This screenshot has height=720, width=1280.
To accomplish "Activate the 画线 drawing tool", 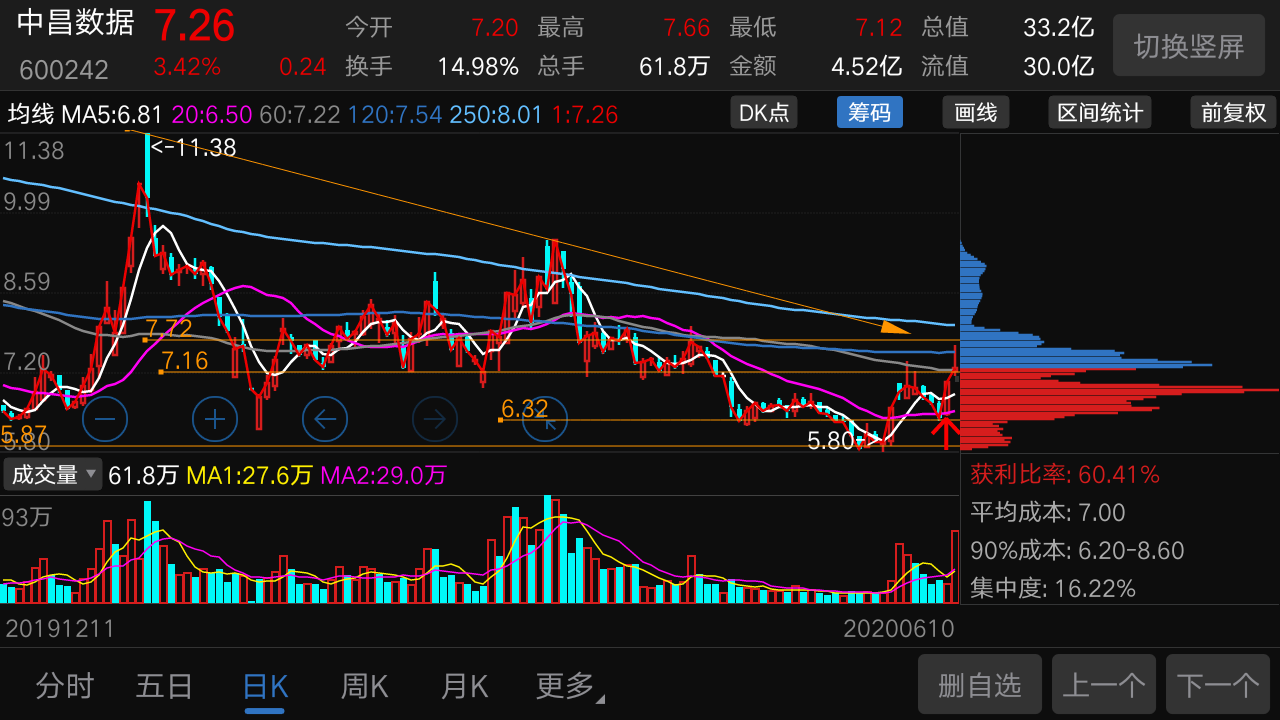I will pos(976,112).
